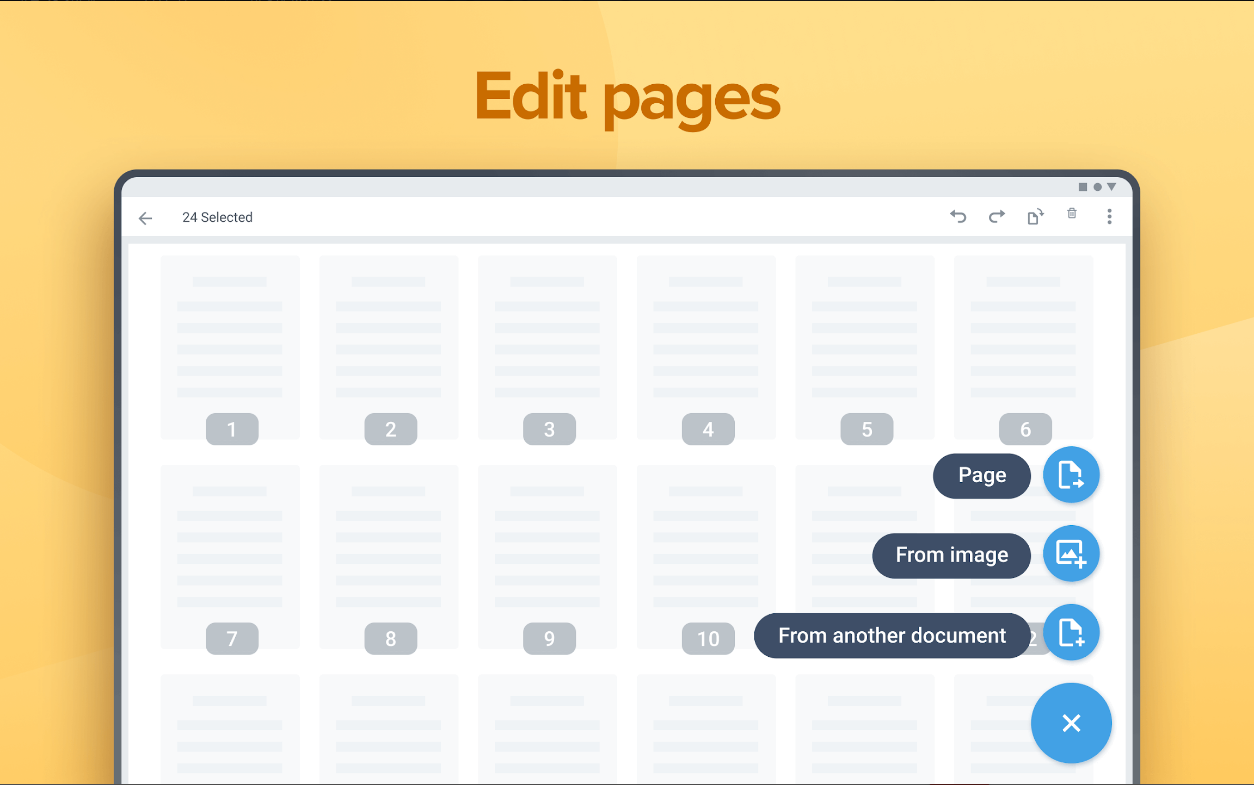Collapse the add-page menu with the X
The height and width of the screenshot is (785, 1254).
click(1071, 723)
